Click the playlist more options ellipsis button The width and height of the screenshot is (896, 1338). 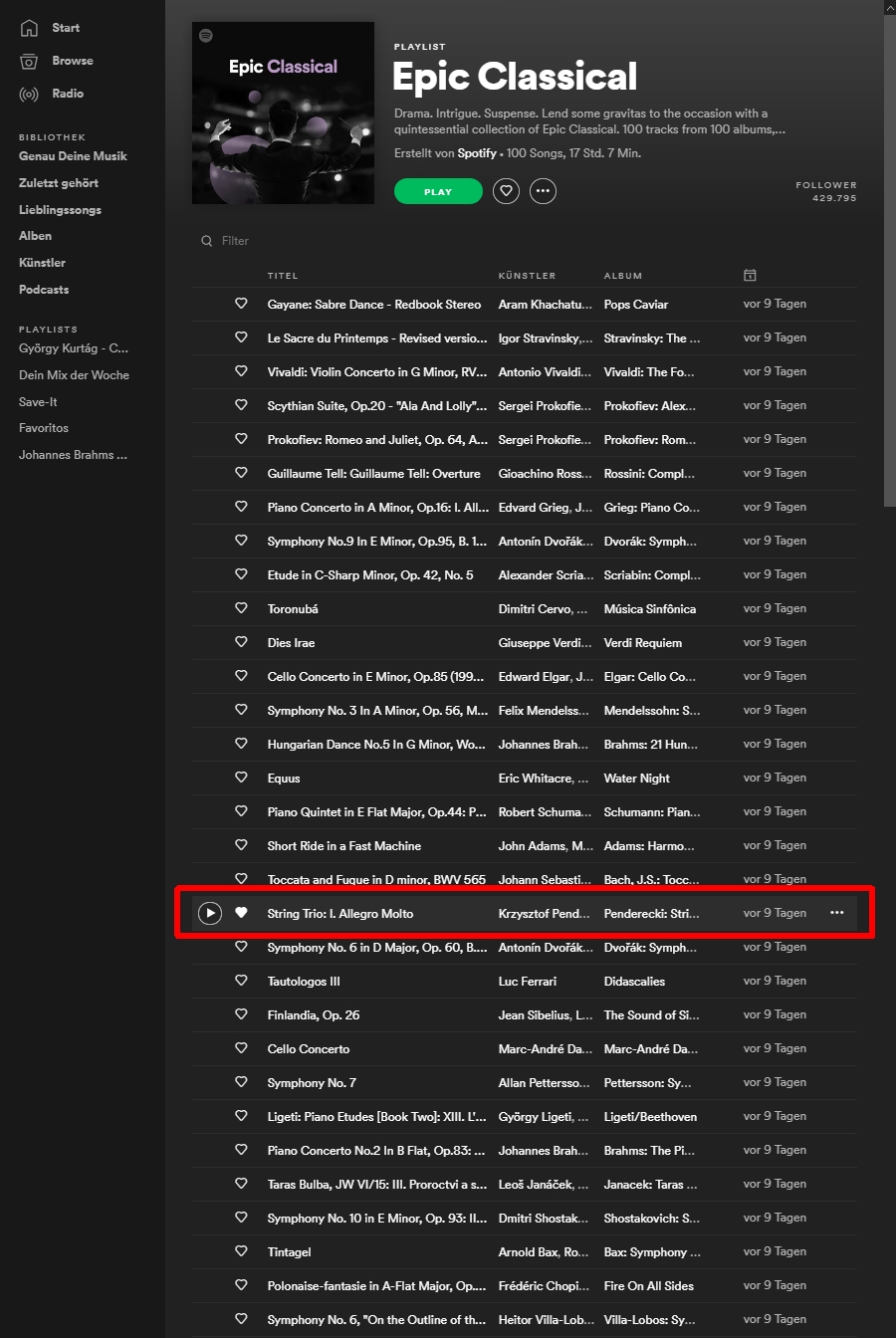pos(543,191)
